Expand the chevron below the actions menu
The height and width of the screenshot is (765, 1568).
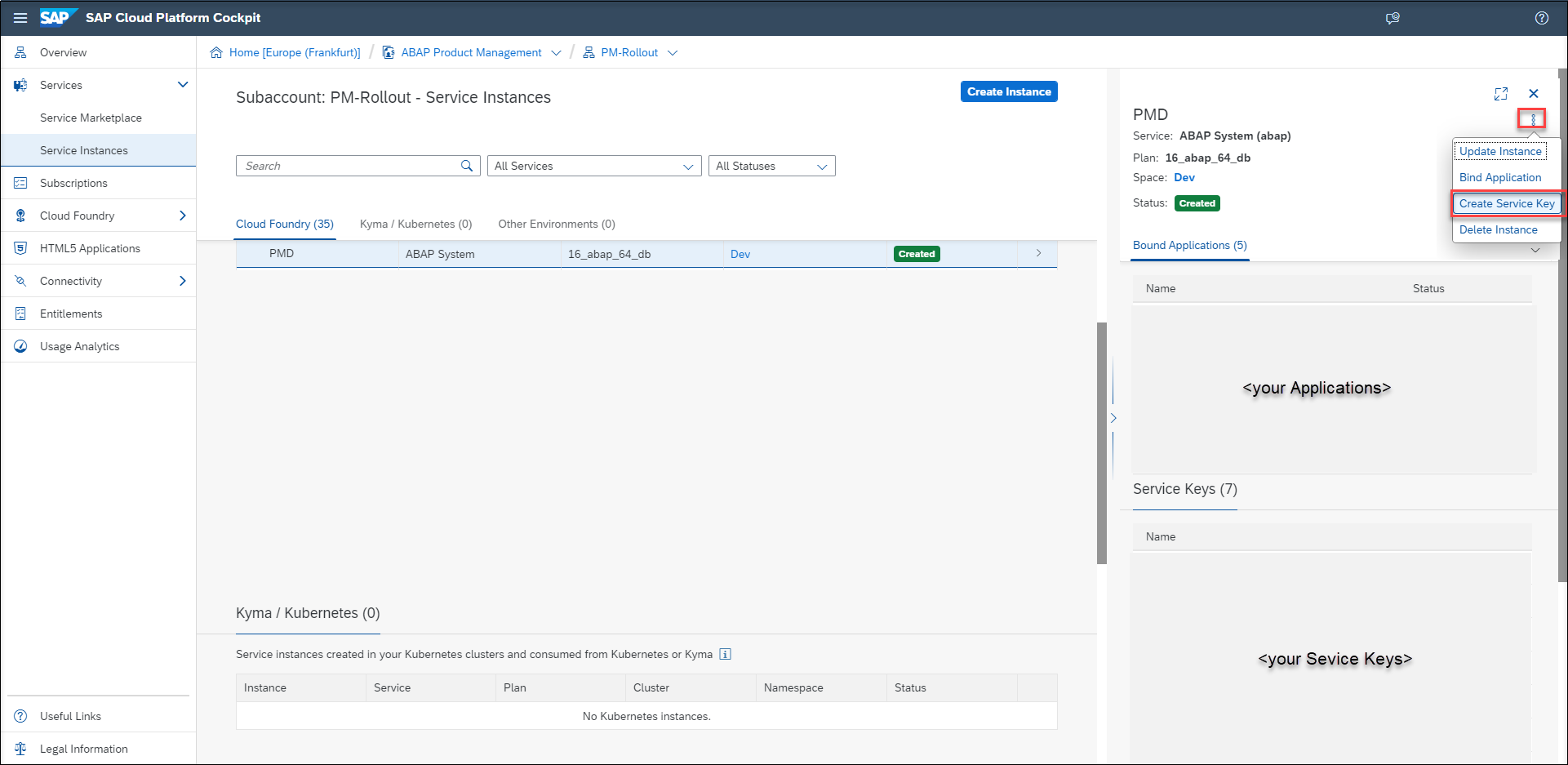(1535, 251)
